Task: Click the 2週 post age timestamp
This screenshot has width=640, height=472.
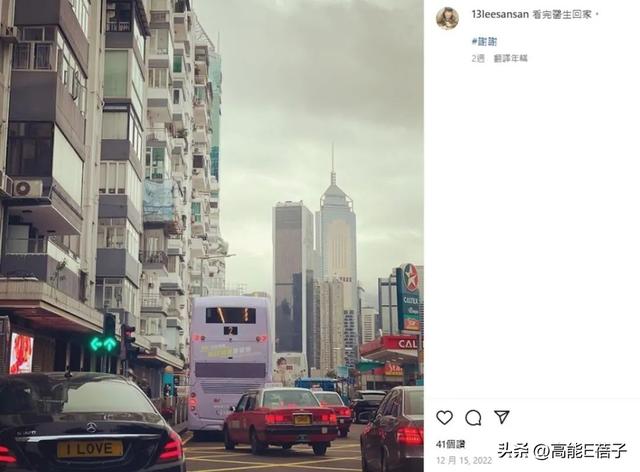Action: tap(478, 58)
